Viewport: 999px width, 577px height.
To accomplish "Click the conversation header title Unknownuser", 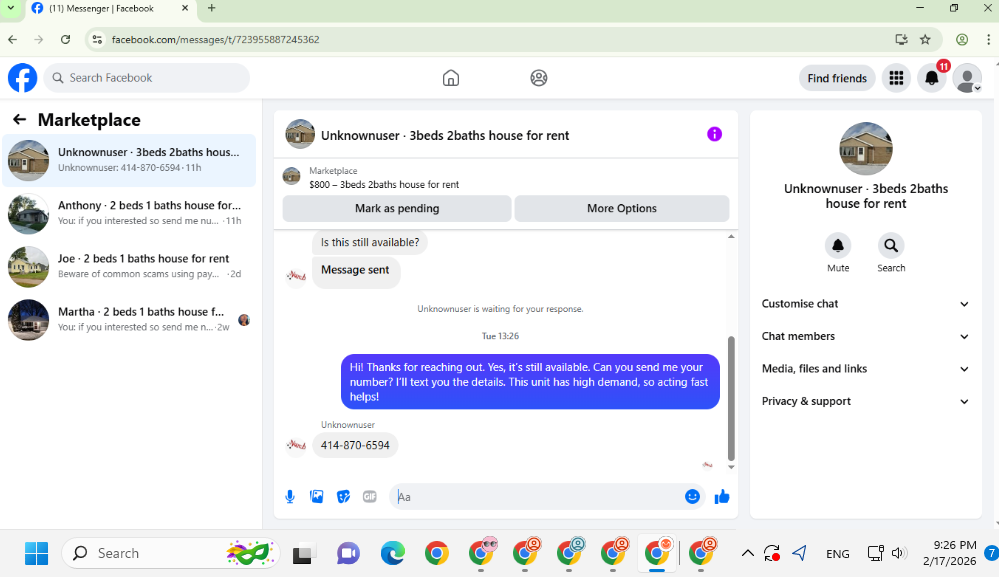I will click(445, 135).
